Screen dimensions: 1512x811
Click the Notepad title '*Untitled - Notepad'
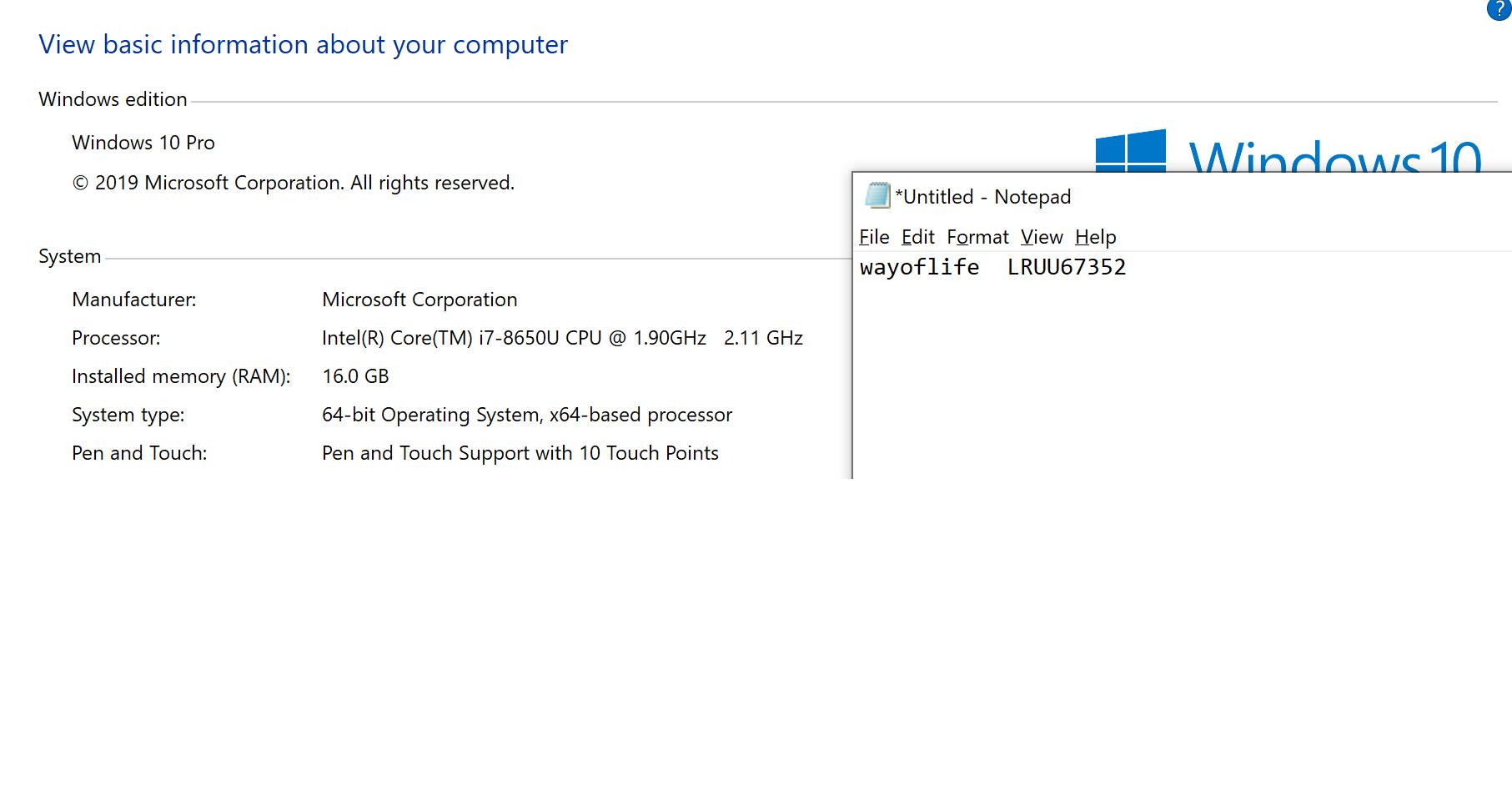982,197
